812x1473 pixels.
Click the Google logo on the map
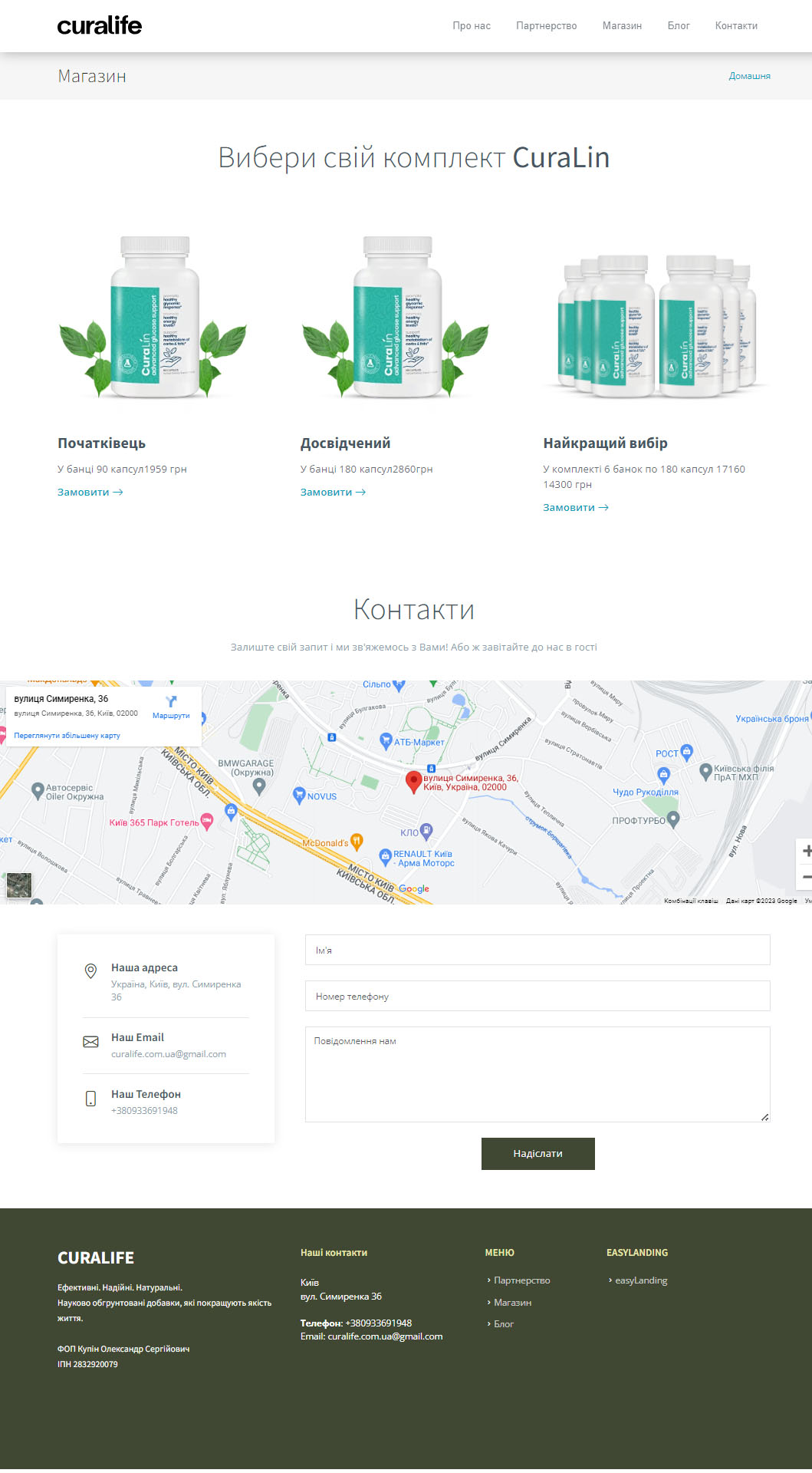pyautogui.click(x=414, y=889)
